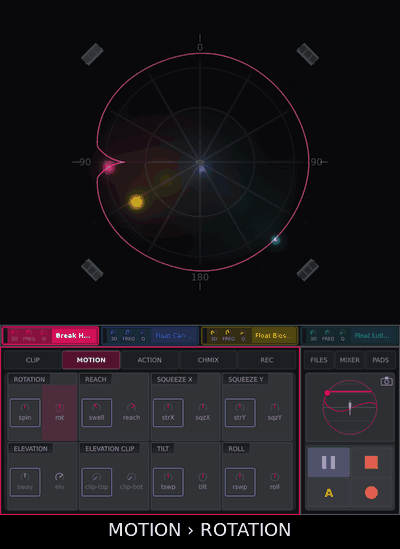Go to the REC tab
This screenshot has width=400, height=549.
267,360
